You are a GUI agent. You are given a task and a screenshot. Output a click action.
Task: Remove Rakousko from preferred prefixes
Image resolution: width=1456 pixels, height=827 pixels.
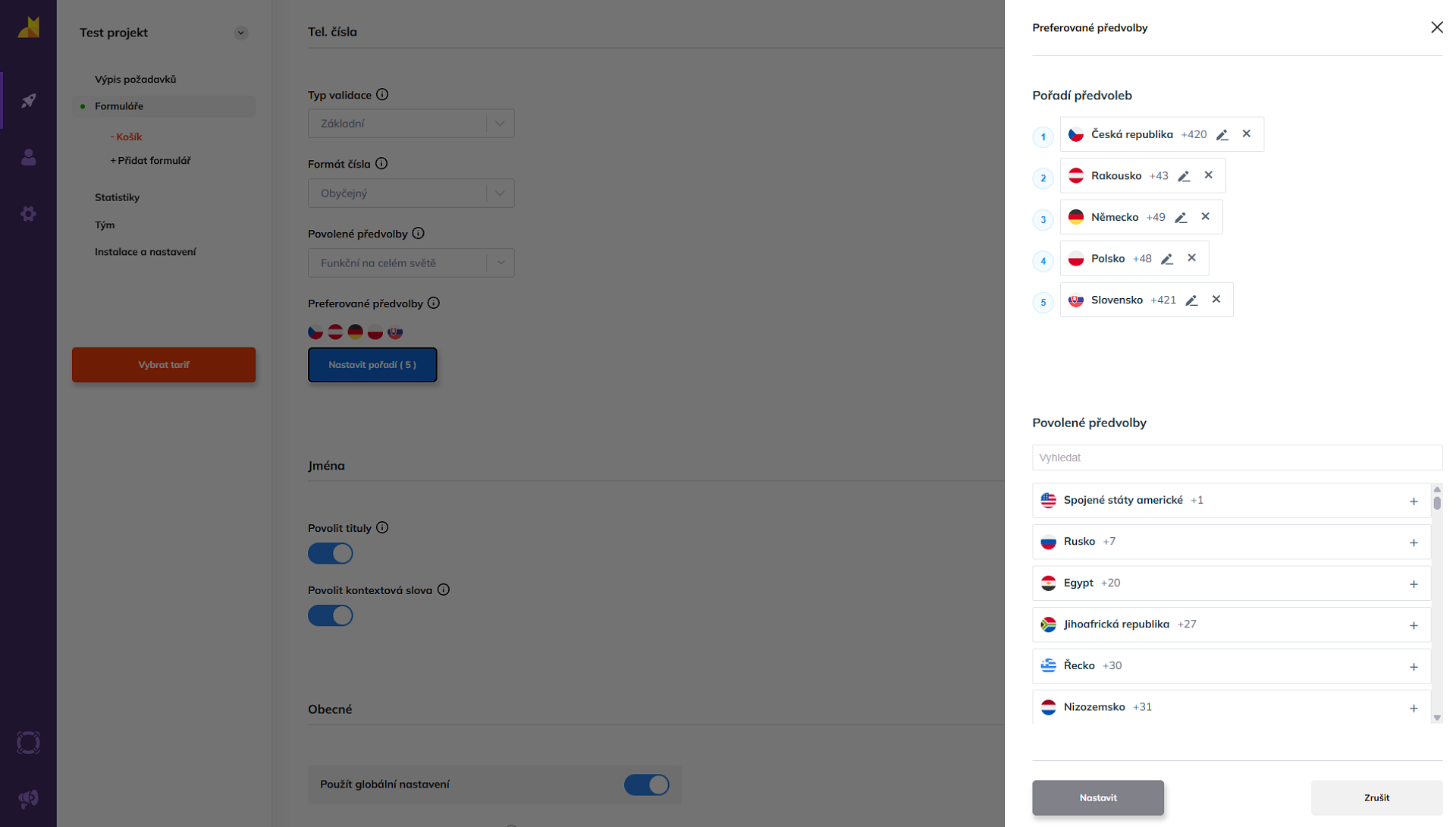(x=1209, y=175)
